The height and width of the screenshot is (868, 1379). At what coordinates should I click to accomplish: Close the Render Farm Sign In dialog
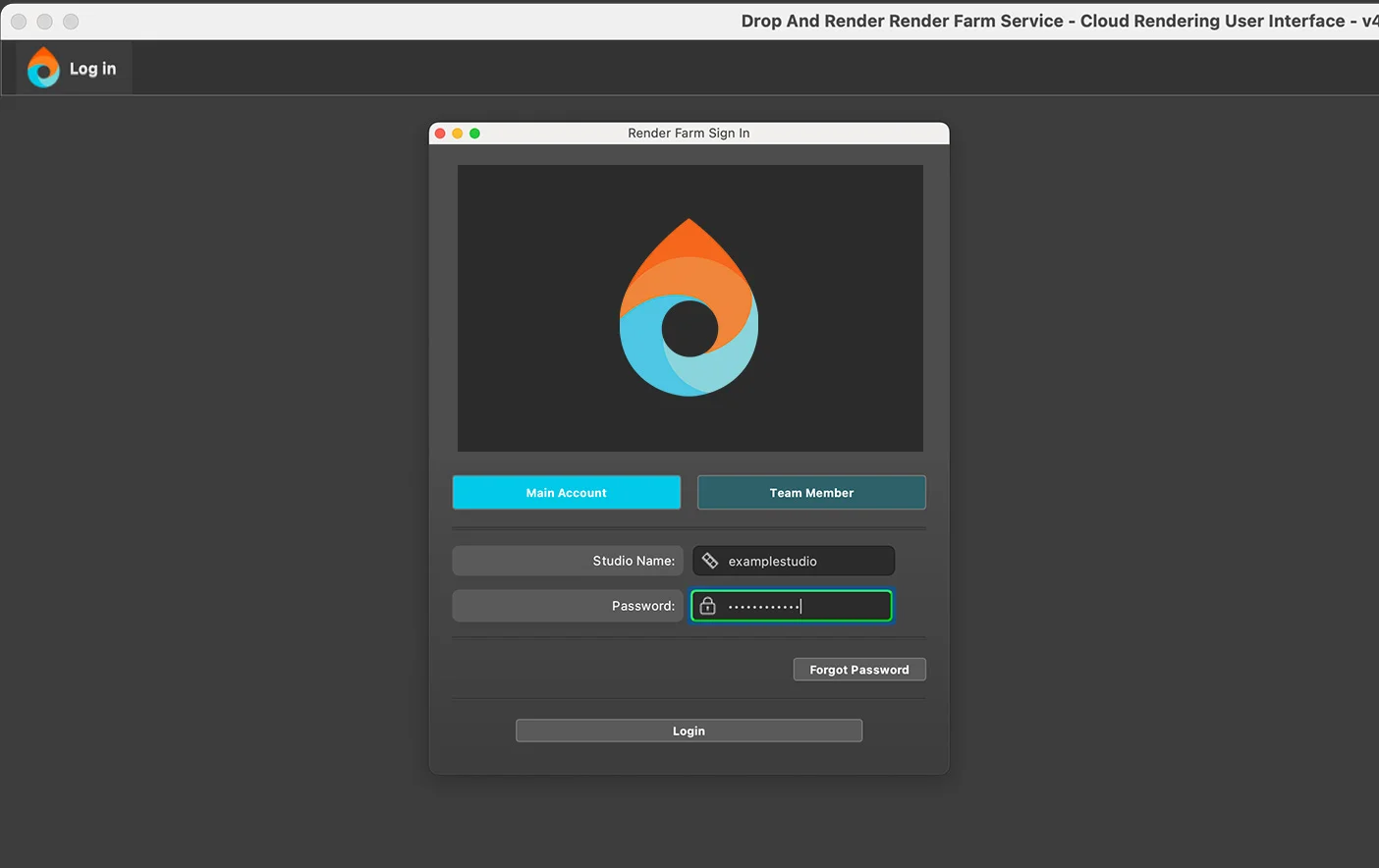440,134
